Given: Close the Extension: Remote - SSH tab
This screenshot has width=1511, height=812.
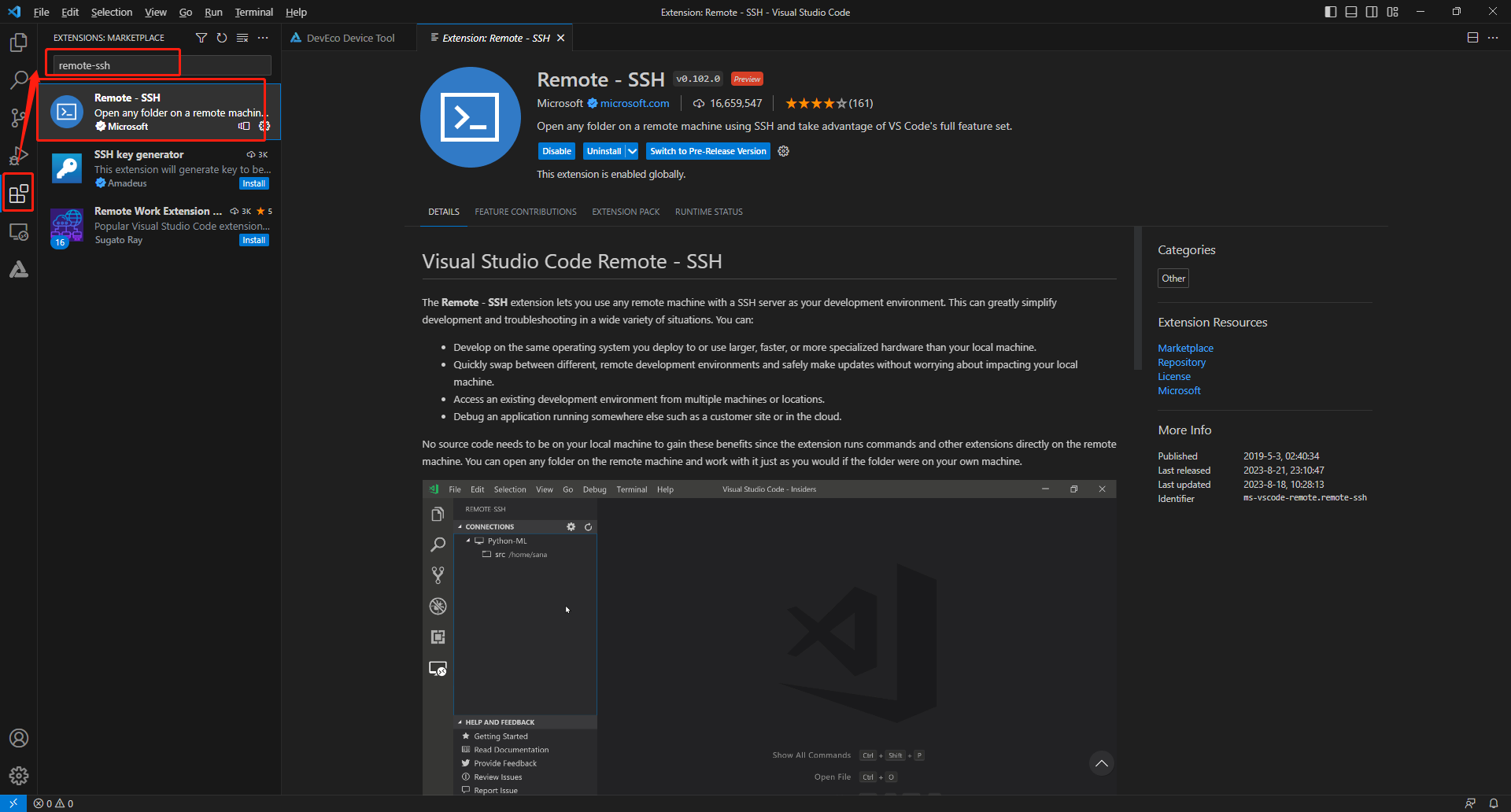Looking at the screenshot, I should coord(561,38).
